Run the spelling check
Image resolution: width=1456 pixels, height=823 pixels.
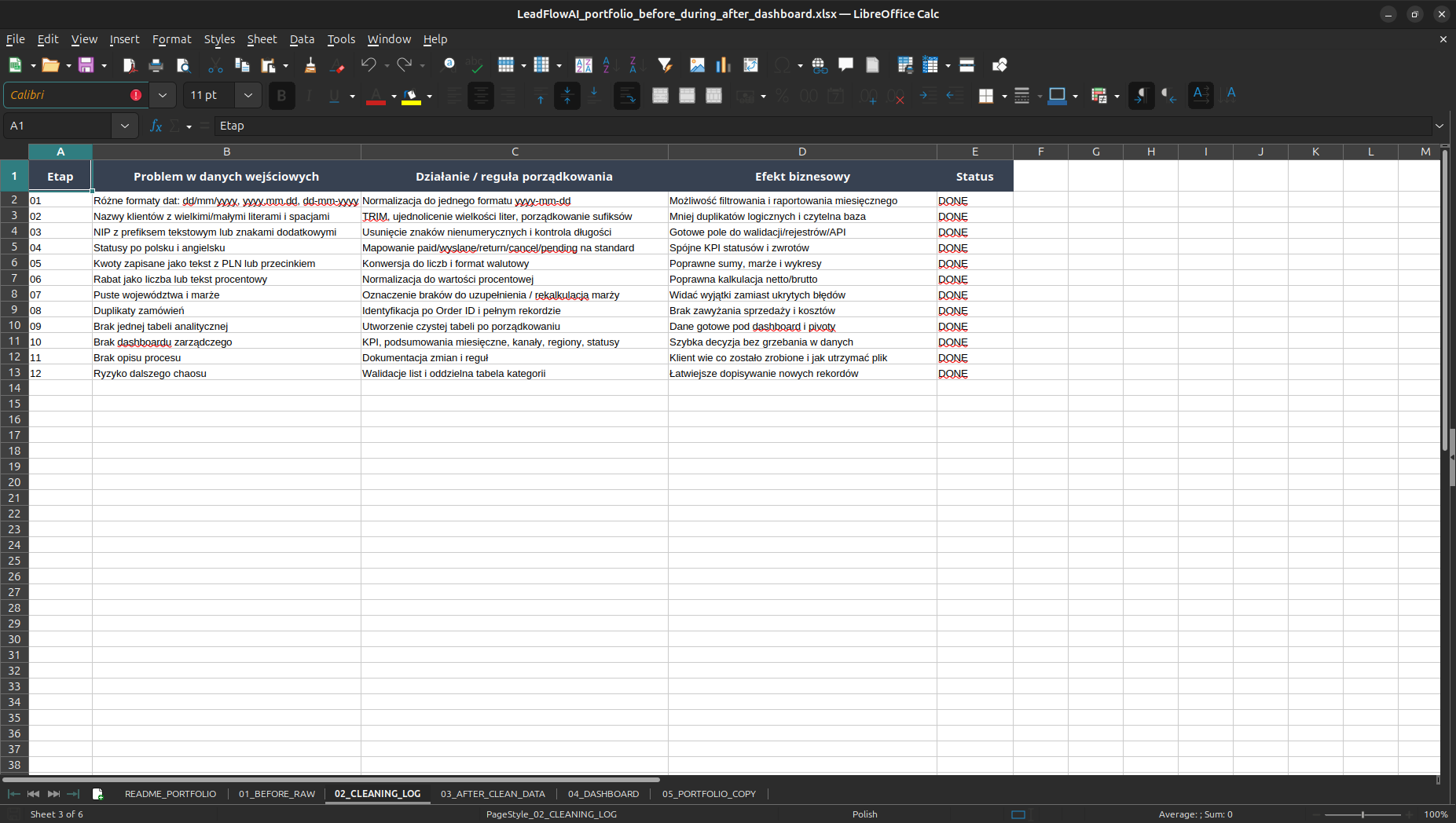[x=475, y=65]
